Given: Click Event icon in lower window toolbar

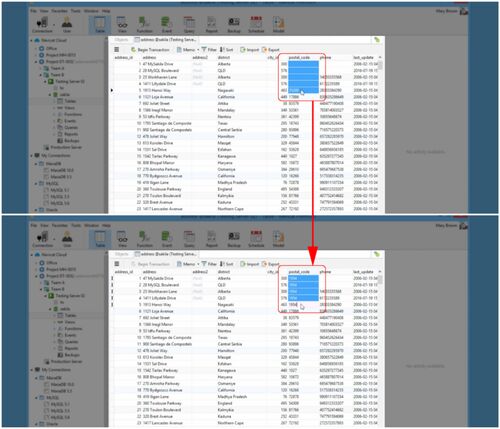Looking at the screenshot, I should click(x=167, y=239).
